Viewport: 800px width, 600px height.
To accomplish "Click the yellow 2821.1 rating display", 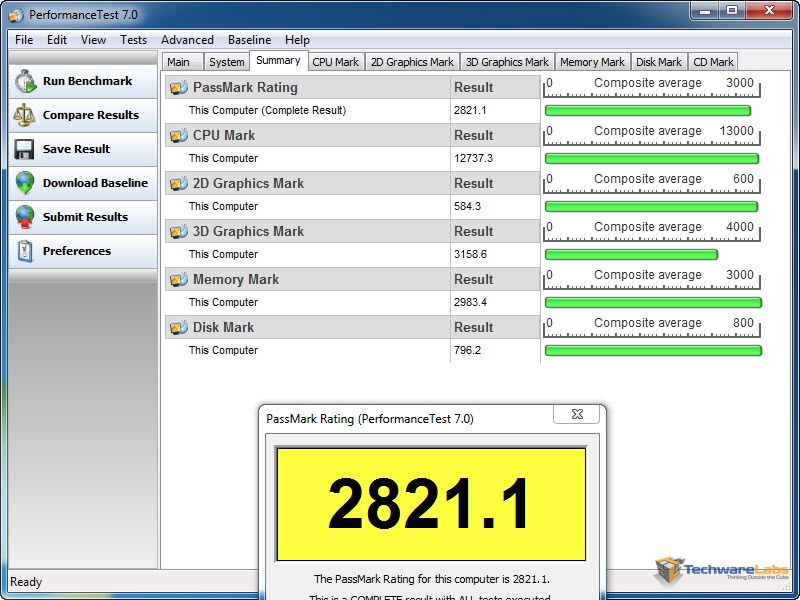I will (x=431, y=504).
